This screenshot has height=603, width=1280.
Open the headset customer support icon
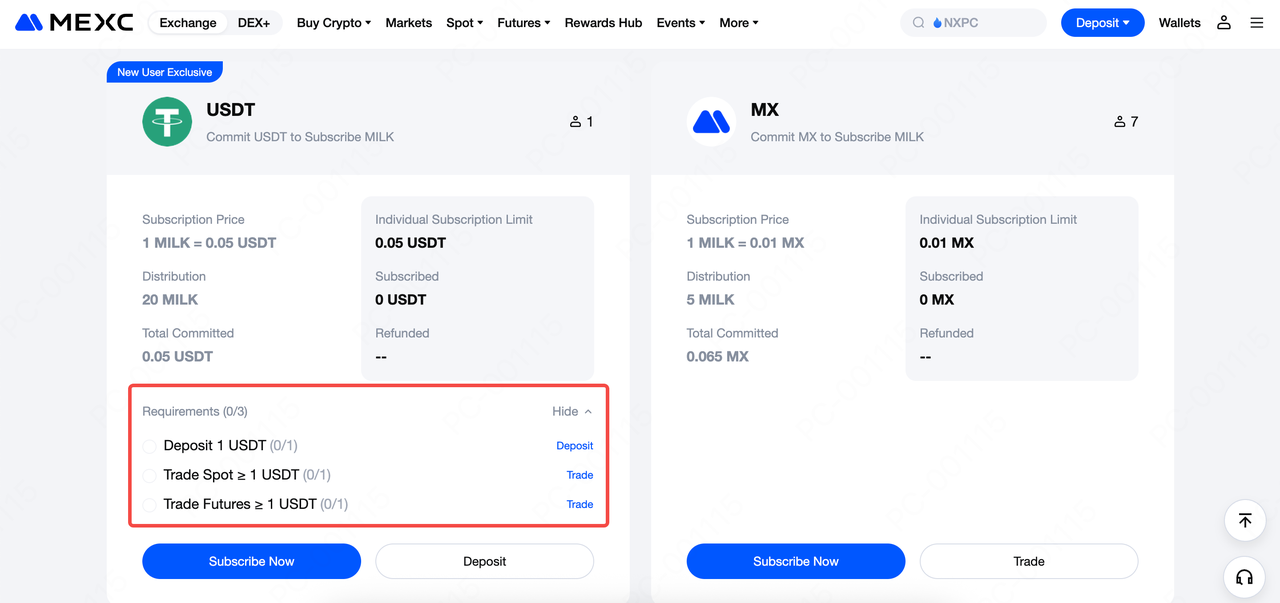[x=1245, y=577]
